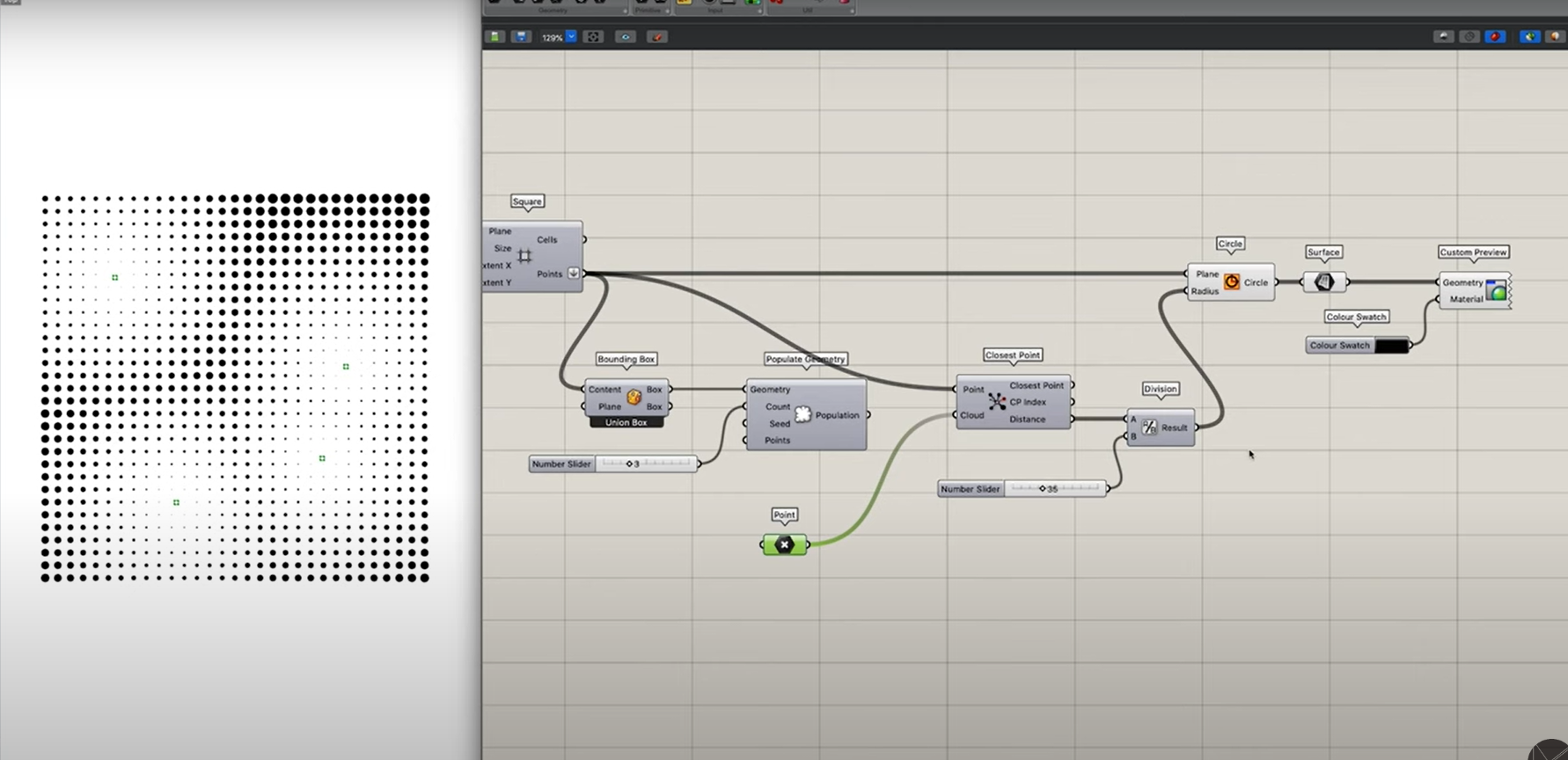Screen dimensions: 1568x760
Task: Toggle shaded preview mode with the red icon
Action: pos(1495,37)
